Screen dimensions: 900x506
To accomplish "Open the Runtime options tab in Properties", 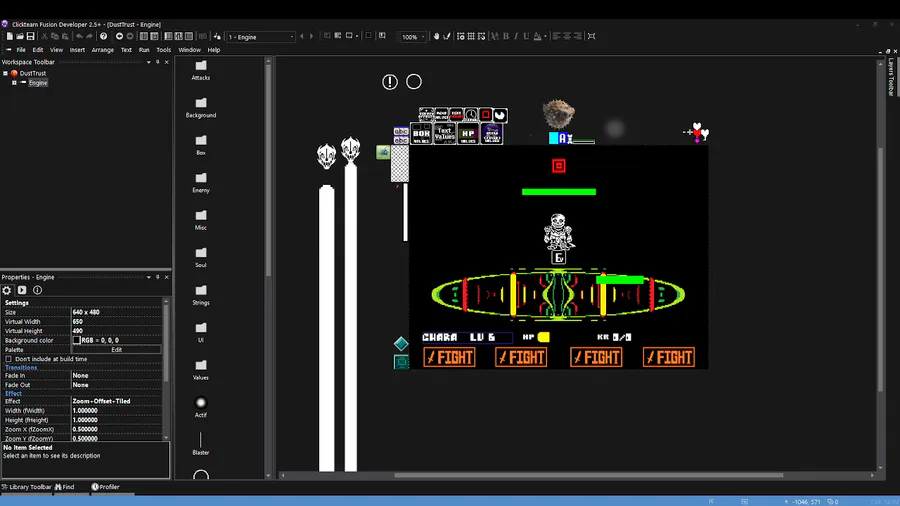I will [22, 290].
